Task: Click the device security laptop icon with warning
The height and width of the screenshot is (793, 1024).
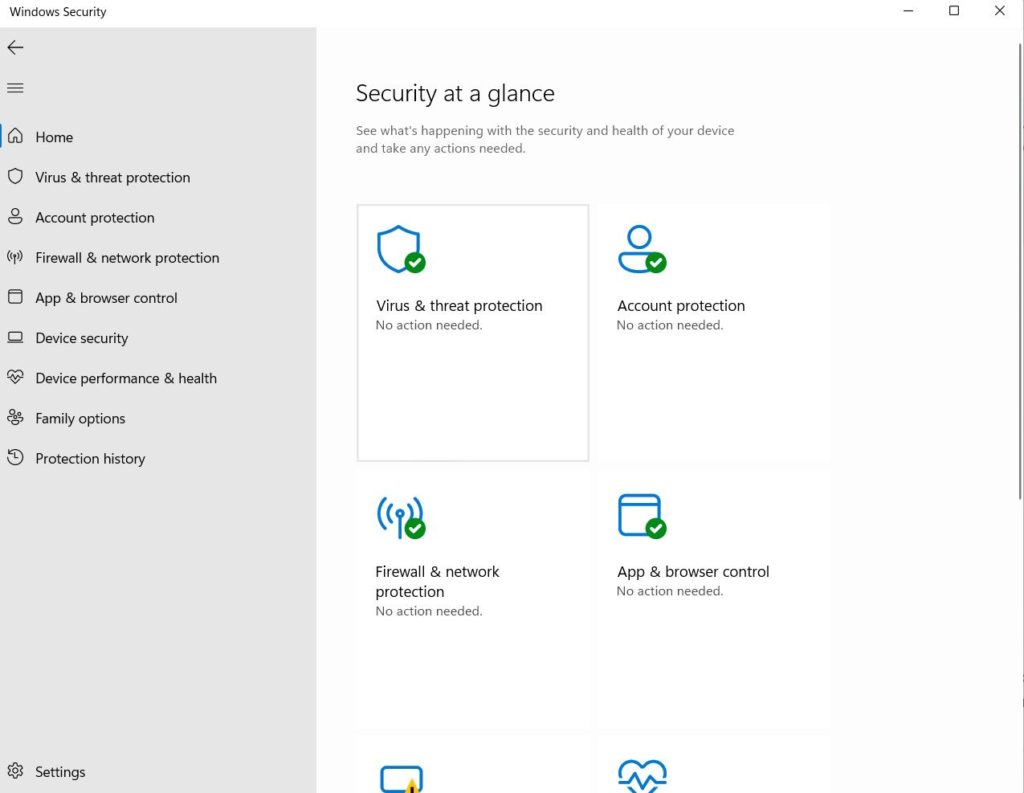Action: 402,779
